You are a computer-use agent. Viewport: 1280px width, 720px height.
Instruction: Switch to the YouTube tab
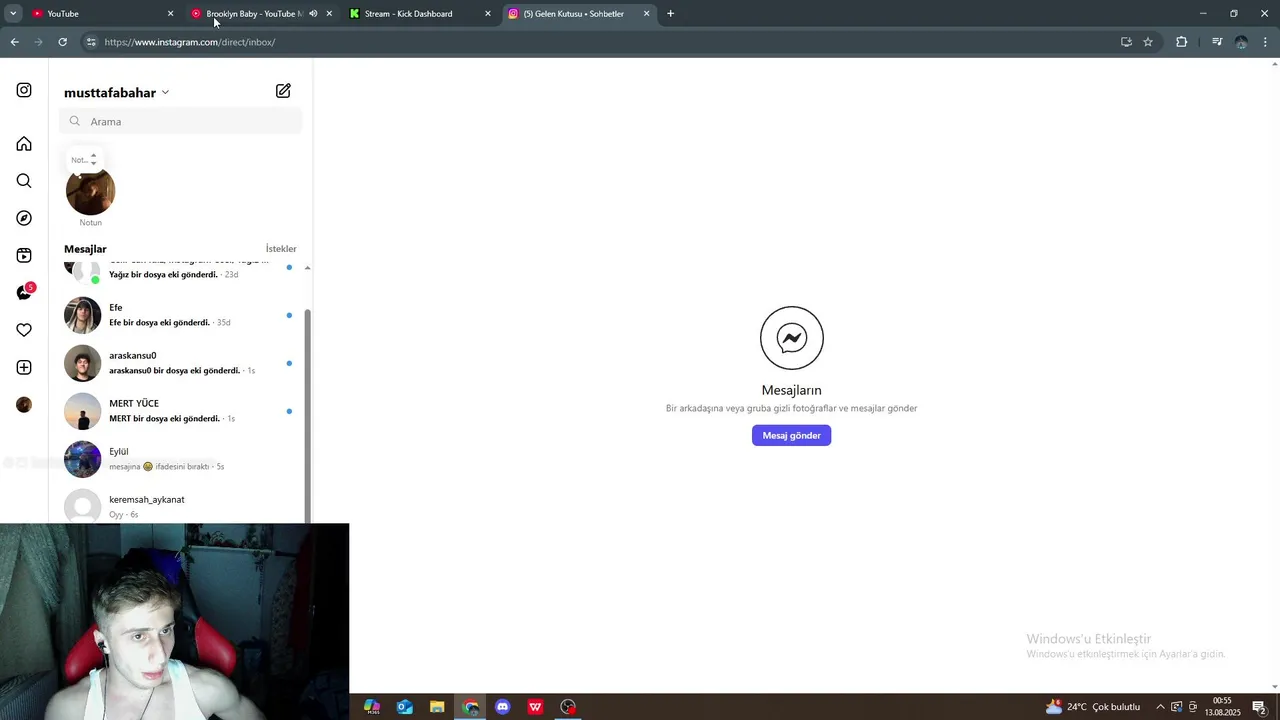[x=100, y=14]
